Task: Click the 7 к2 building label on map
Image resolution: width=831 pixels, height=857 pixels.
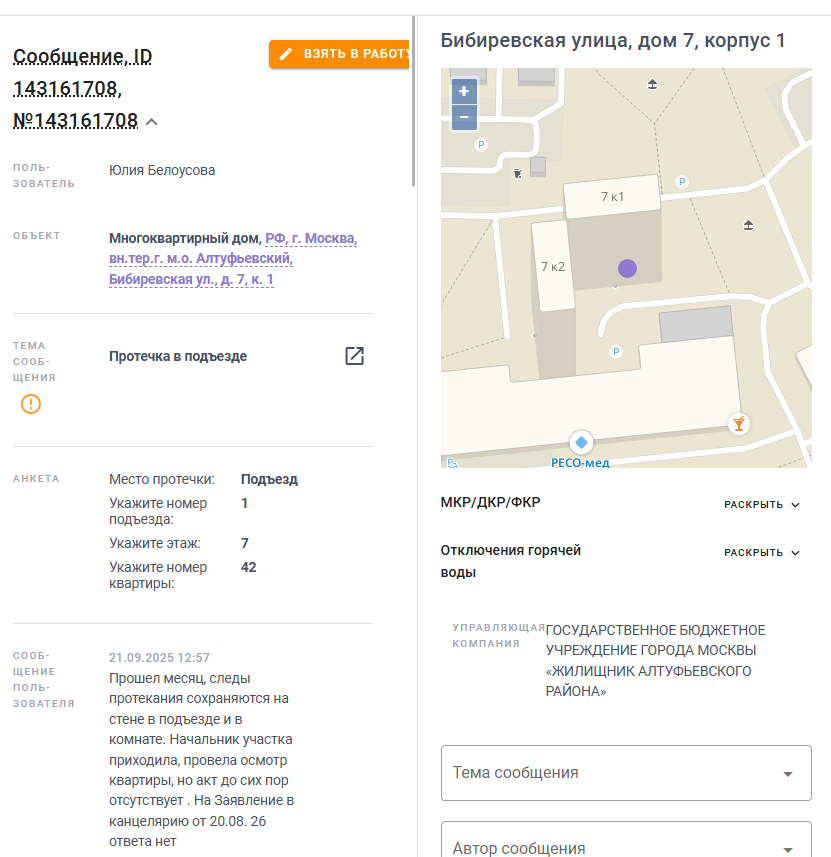Action: pos(553,267)
